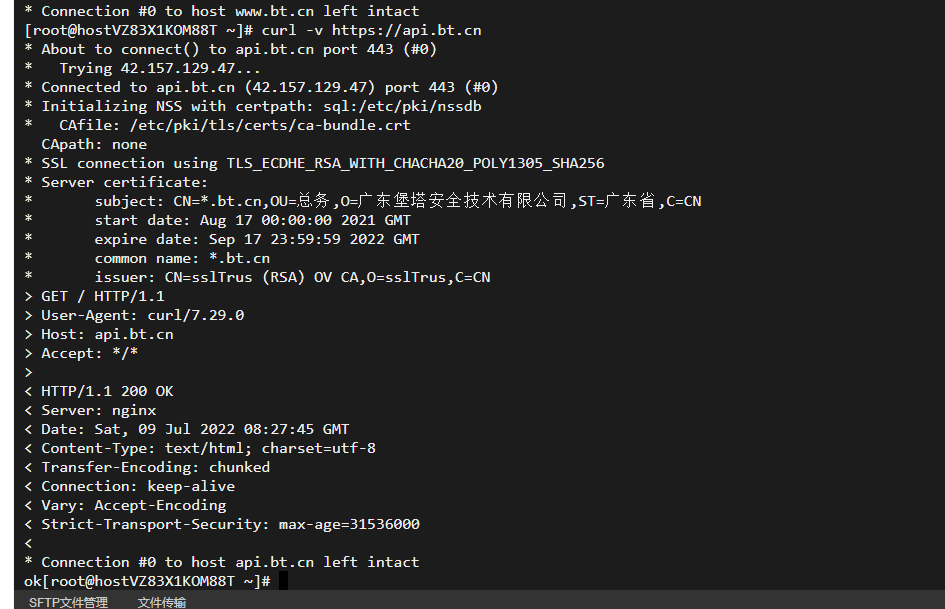Switch to the 文件传输 tab
945x609 pixels.
[x=162, y=602]
